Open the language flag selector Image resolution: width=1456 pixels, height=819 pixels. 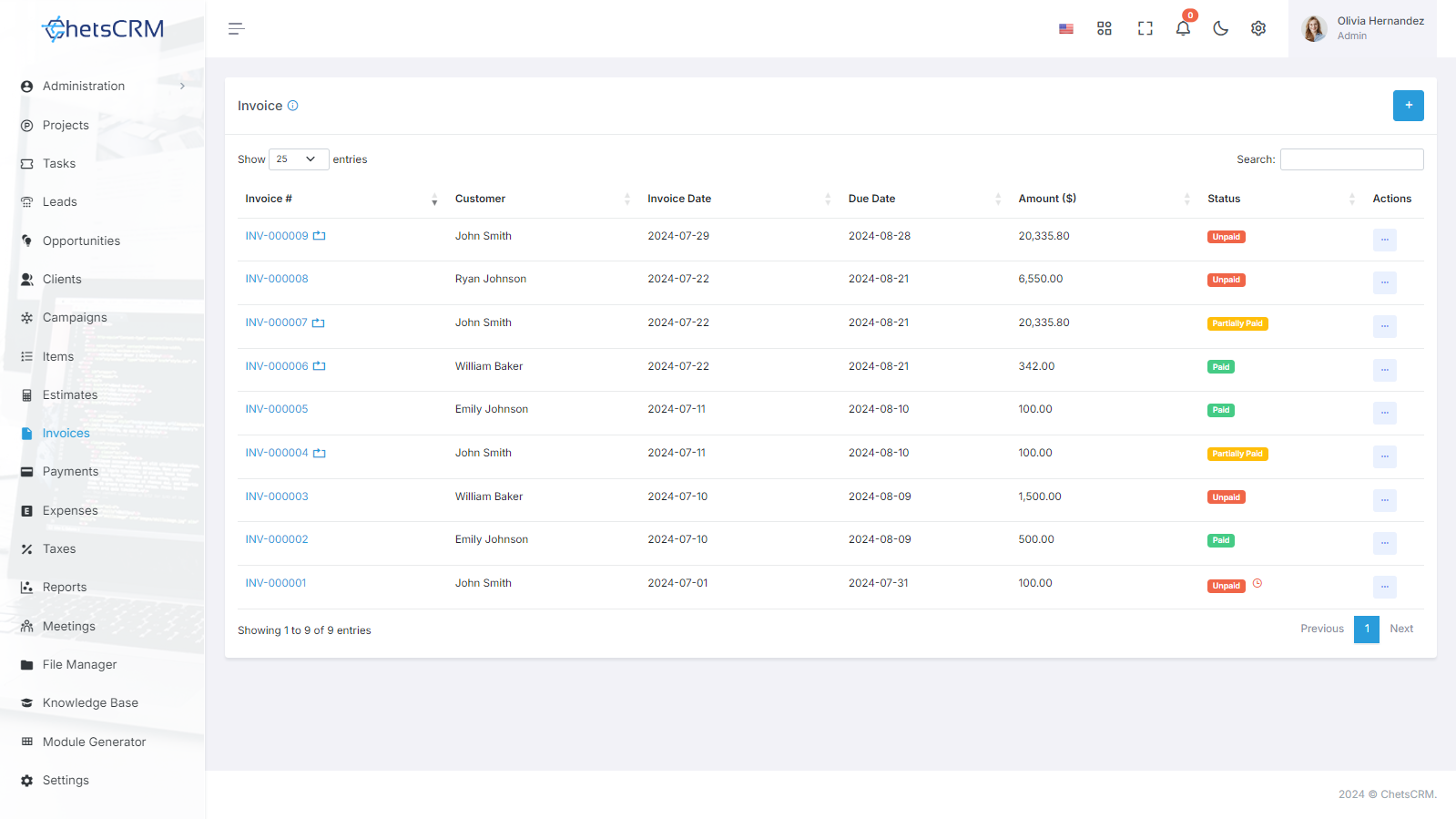coord(1066,29)
